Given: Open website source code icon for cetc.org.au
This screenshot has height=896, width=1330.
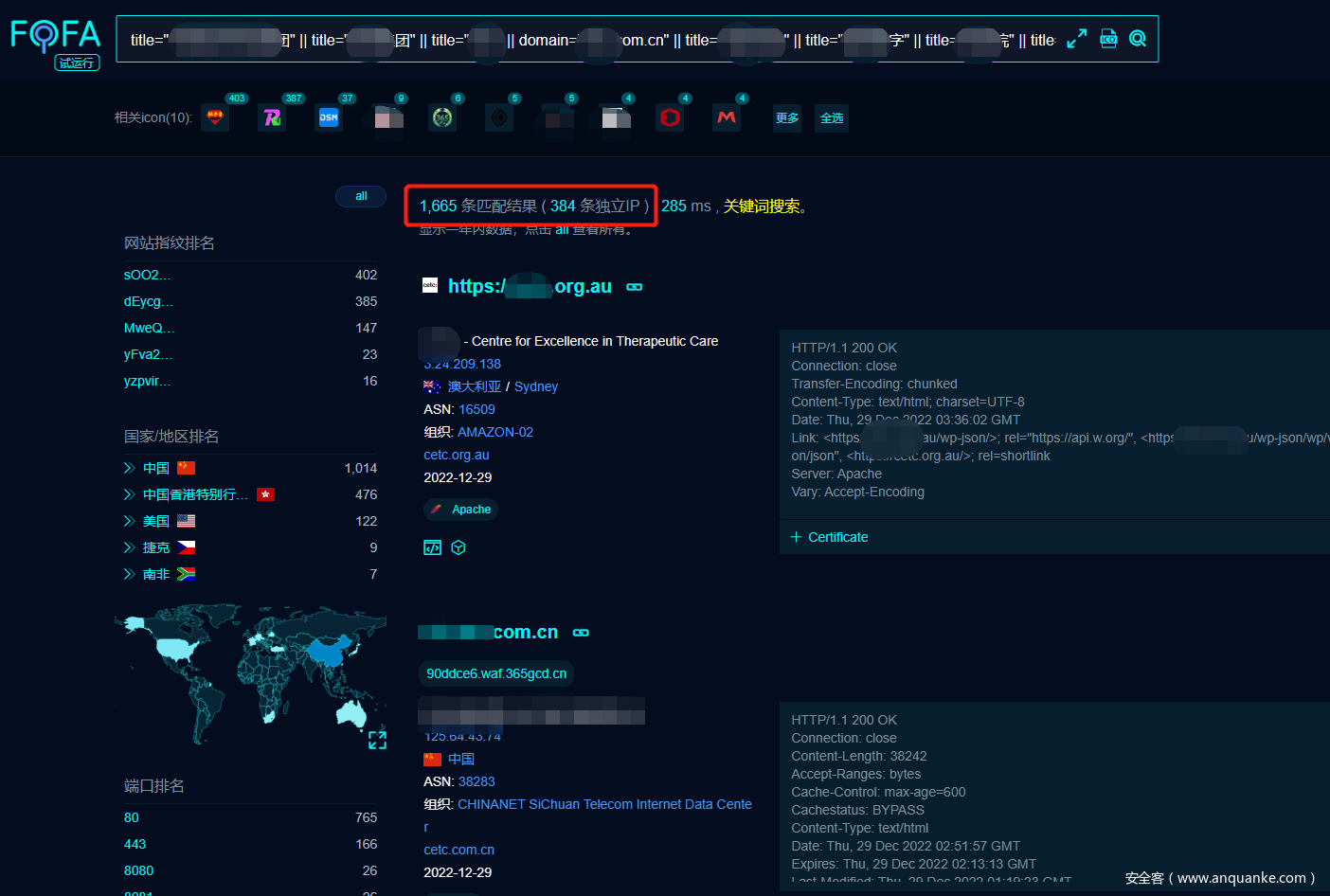Looking at the screenshot, I should pos(432,547).
